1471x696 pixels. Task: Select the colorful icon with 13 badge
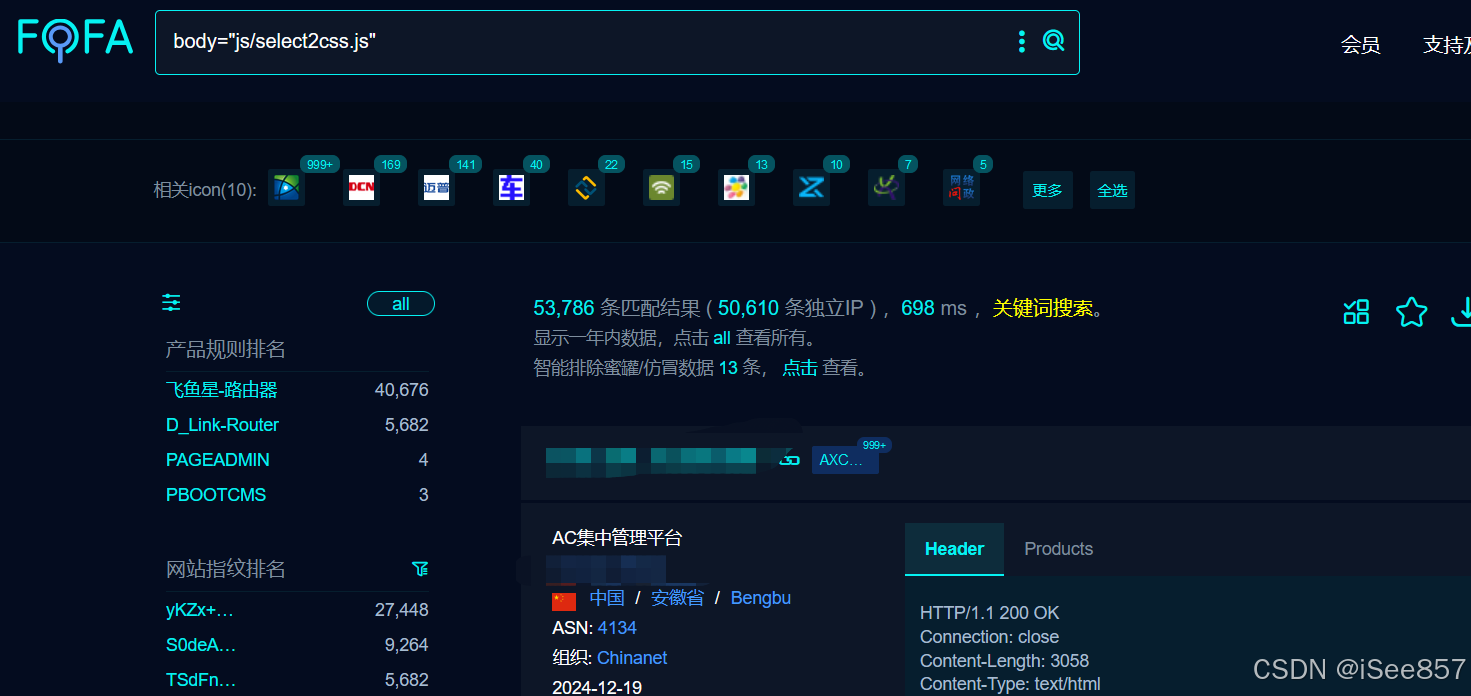736,187
